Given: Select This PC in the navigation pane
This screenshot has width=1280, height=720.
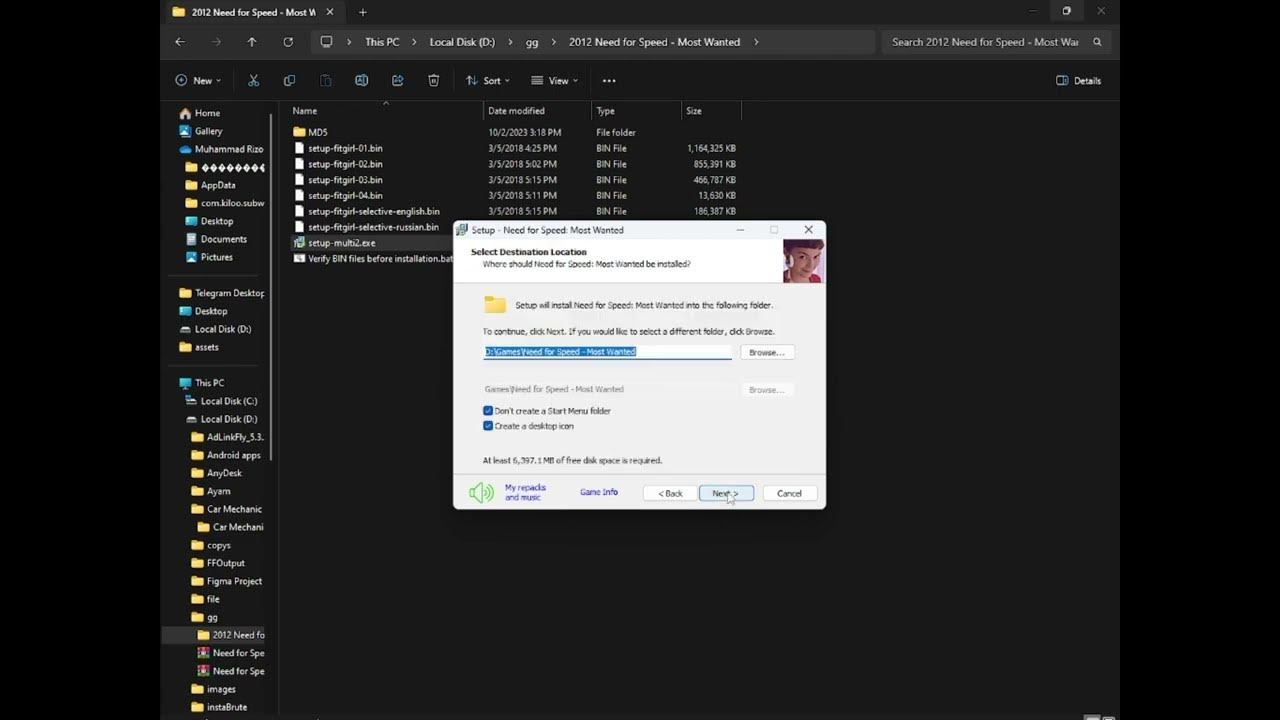Looking at the screenshot, I should click(x=209, y=383).
